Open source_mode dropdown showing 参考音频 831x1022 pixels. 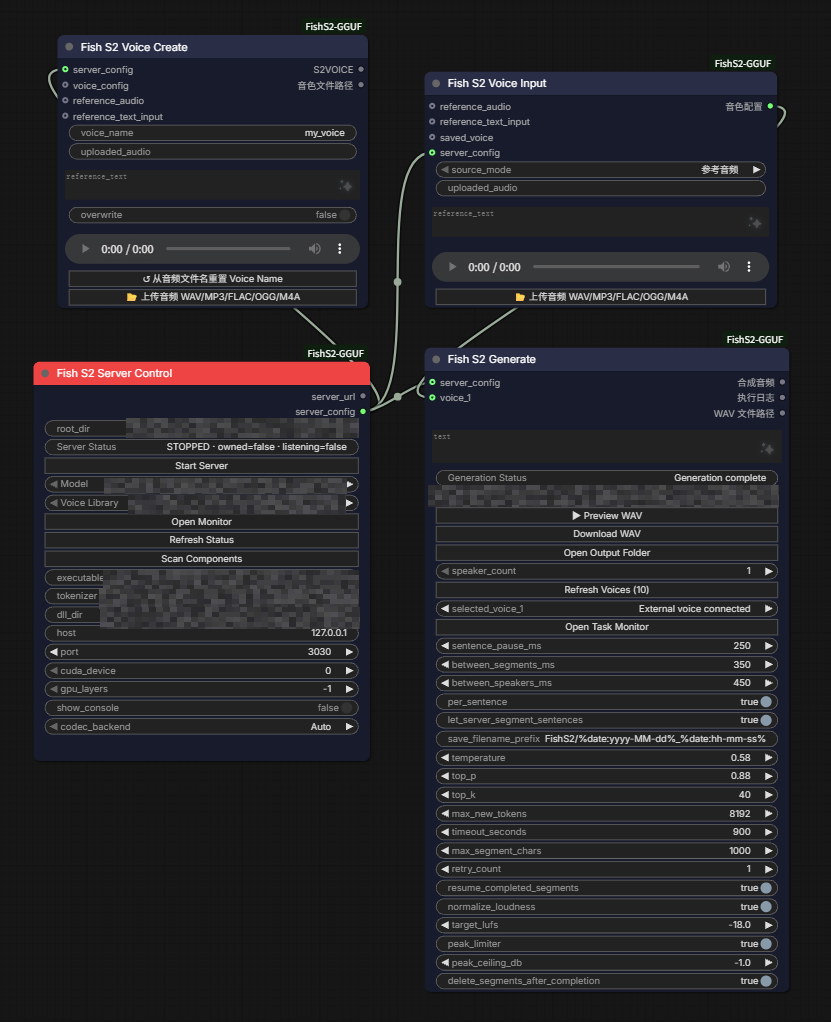click(600, 169)
